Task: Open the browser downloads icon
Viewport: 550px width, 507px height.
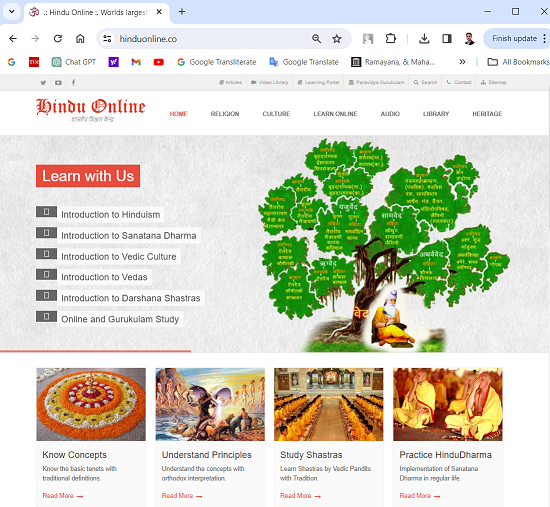Action: (x=424, y=39)
